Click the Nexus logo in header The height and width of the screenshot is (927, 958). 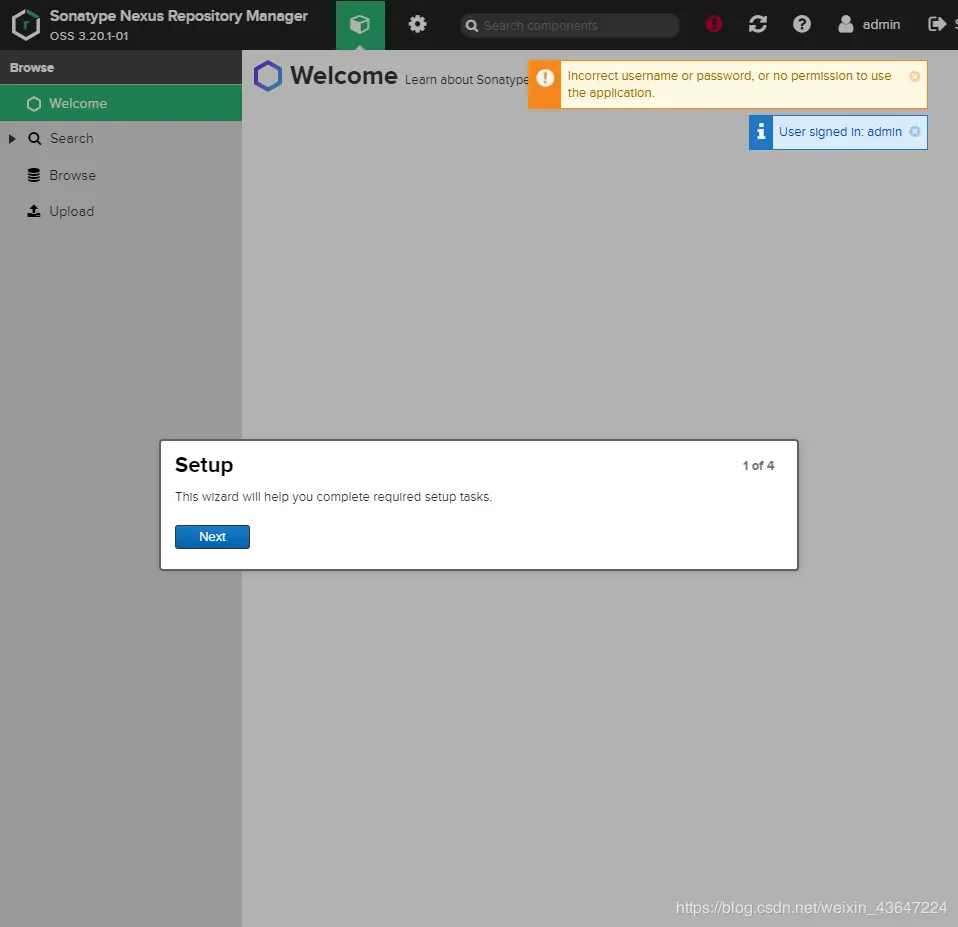click(26, 24)
